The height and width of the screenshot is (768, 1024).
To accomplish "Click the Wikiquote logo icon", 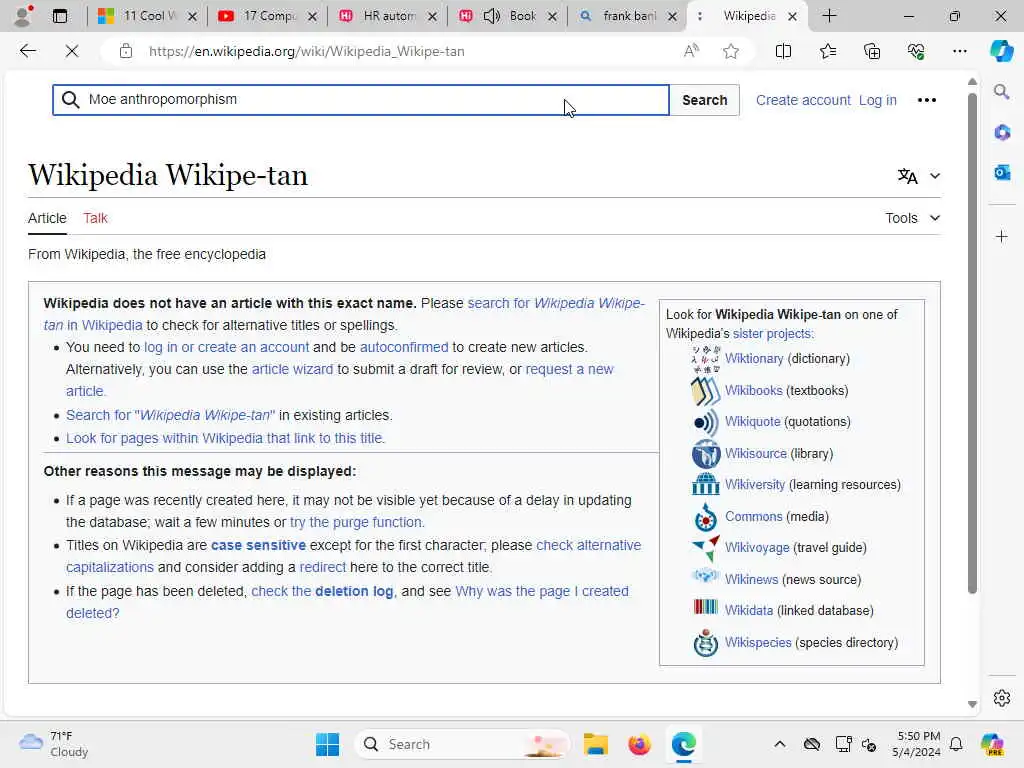I will pos(705,422).
